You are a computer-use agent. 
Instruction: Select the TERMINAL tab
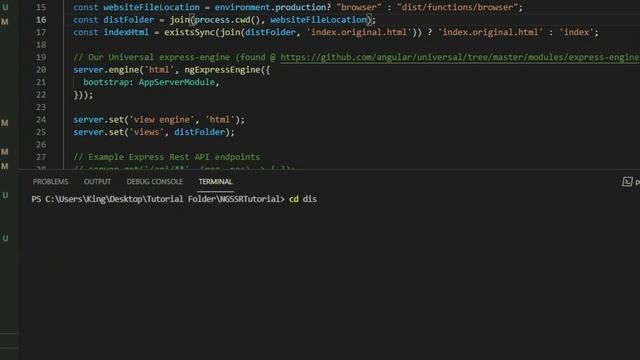[216, 182]
